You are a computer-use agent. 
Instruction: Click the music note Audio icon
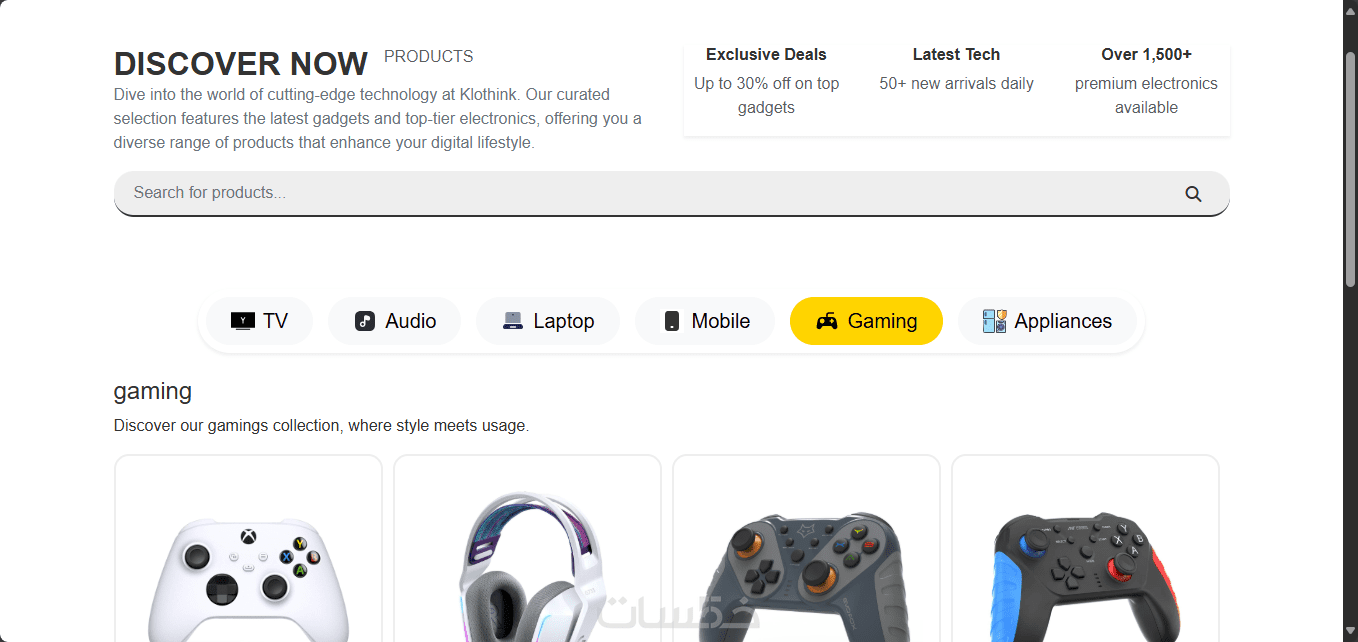coord(365,321)
